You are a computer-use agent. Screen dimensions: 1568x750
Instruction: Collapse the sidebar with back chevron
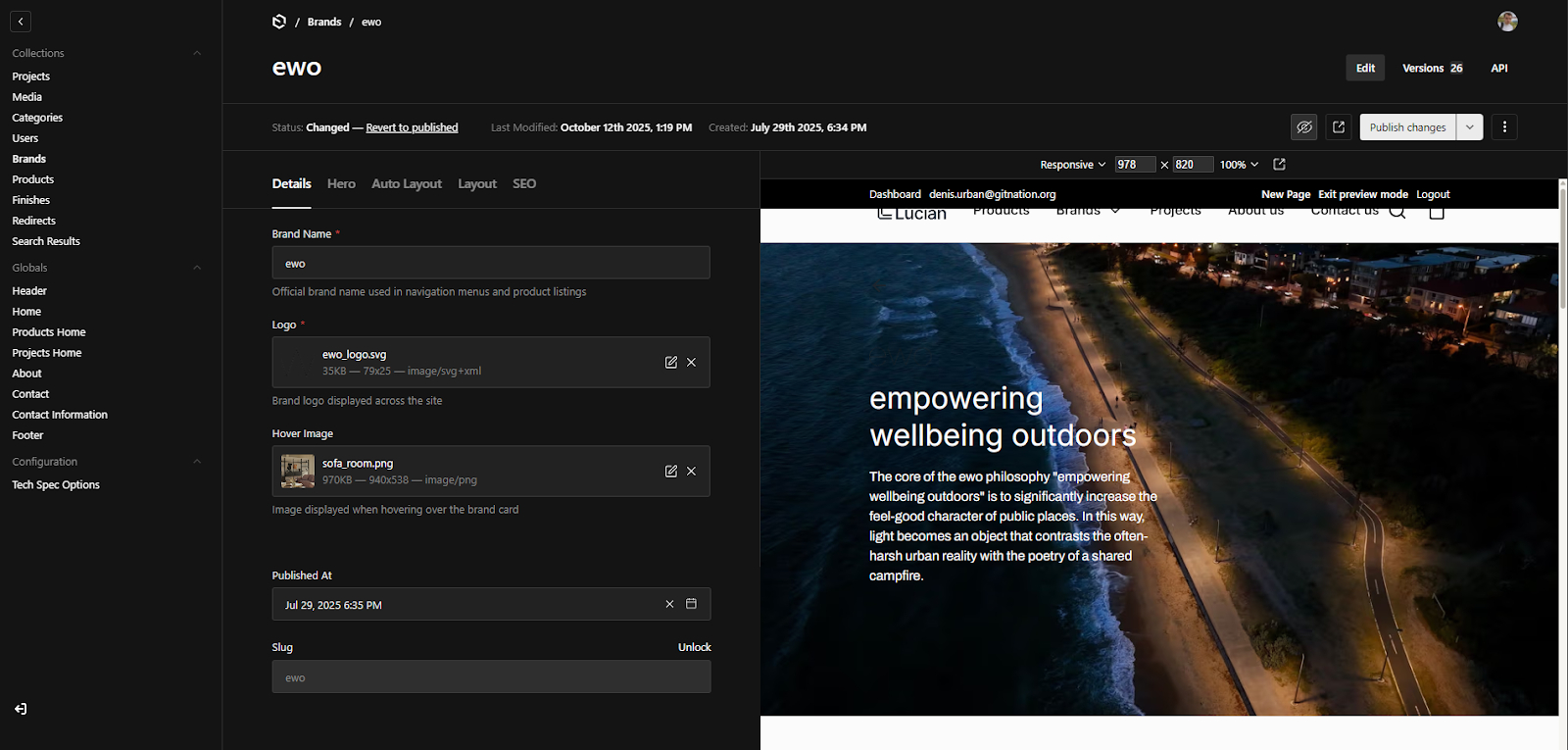pyautogui.click(x=21, y=22)
